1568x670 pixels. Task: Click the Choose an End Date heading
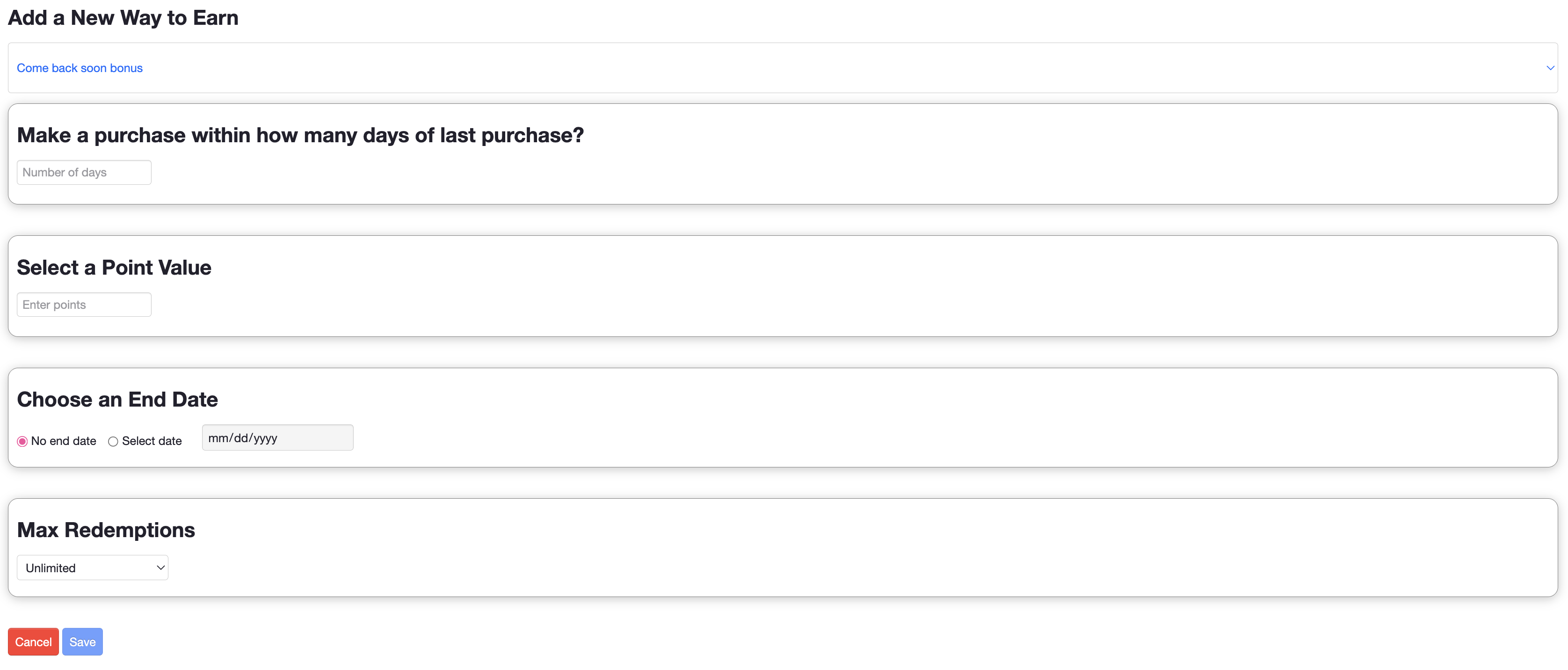pyautogui.click(x=117, y=400)
